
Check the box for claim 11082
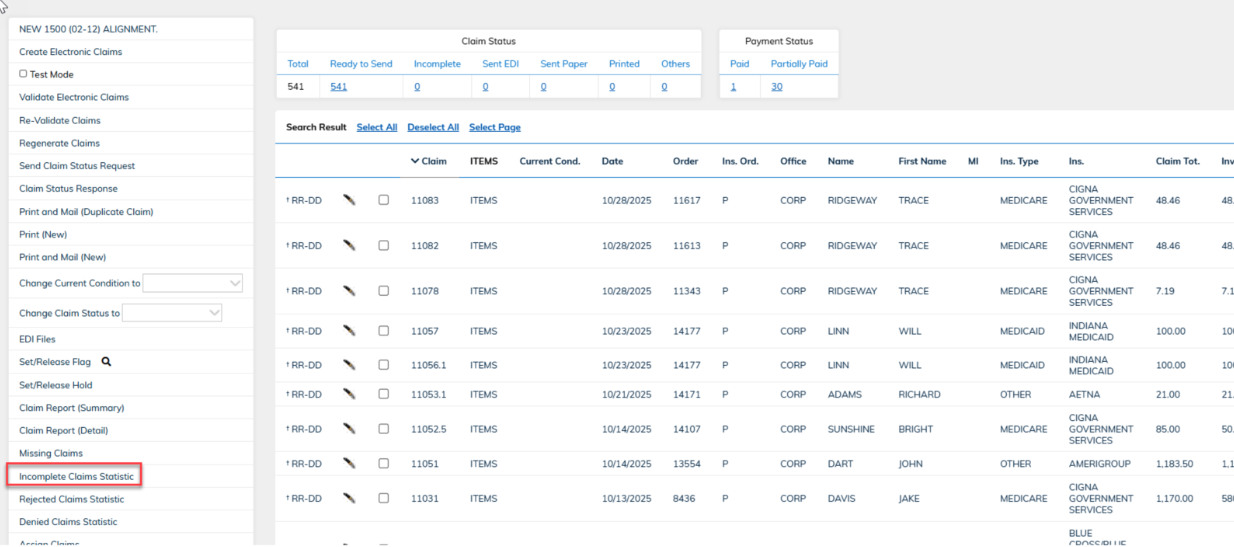tap(383, 246)
